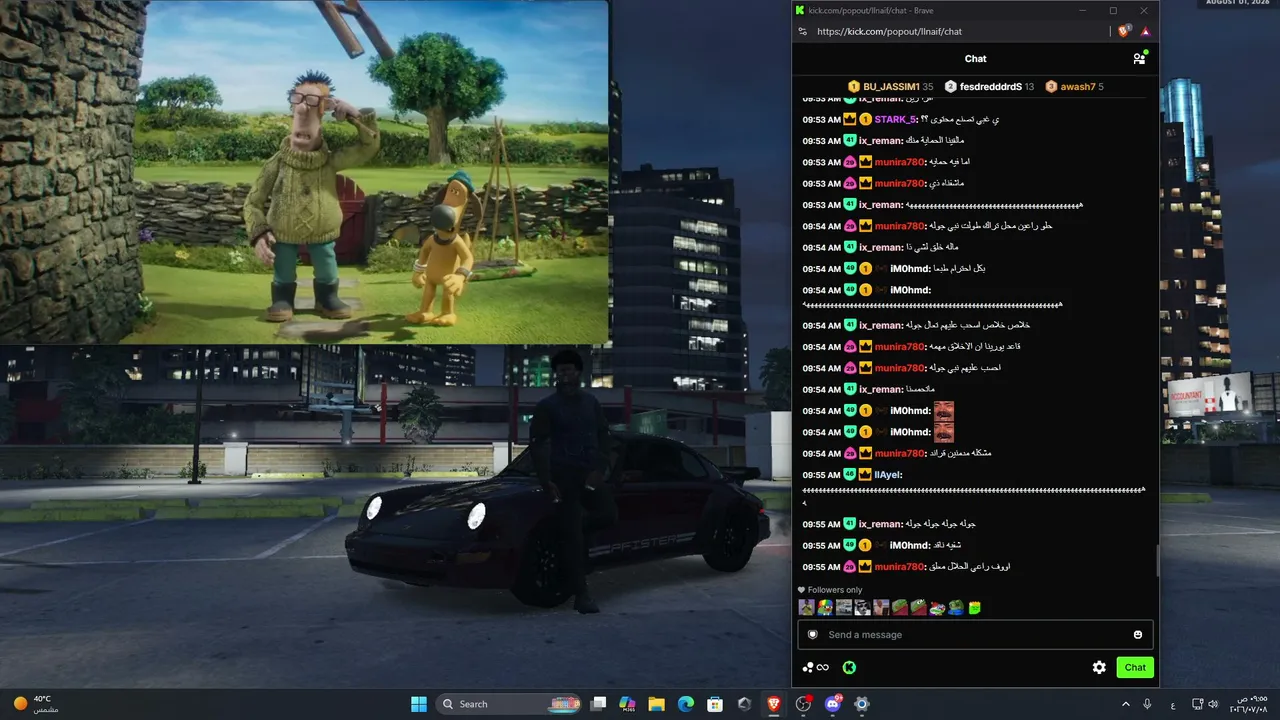Screen dimensions: 1280x720
Task: Open Microsoft Store from taskbar
Action: [x=715, y=704]
